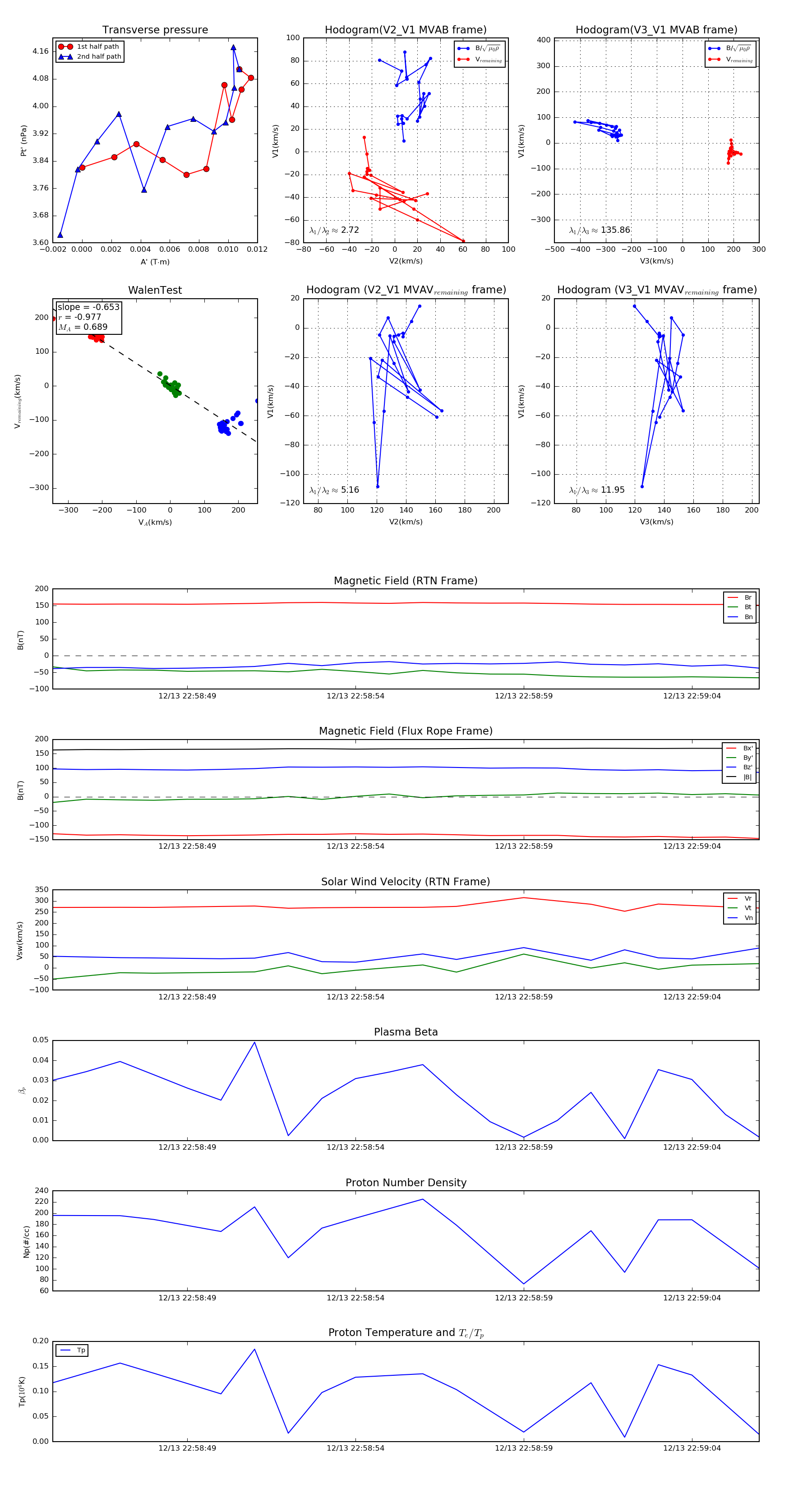Click 'Hodogram (V3_V1 MVAVremaining frame)' title
The height and width of the screenshot is (1489, 812).
click(x=656, y=290)
